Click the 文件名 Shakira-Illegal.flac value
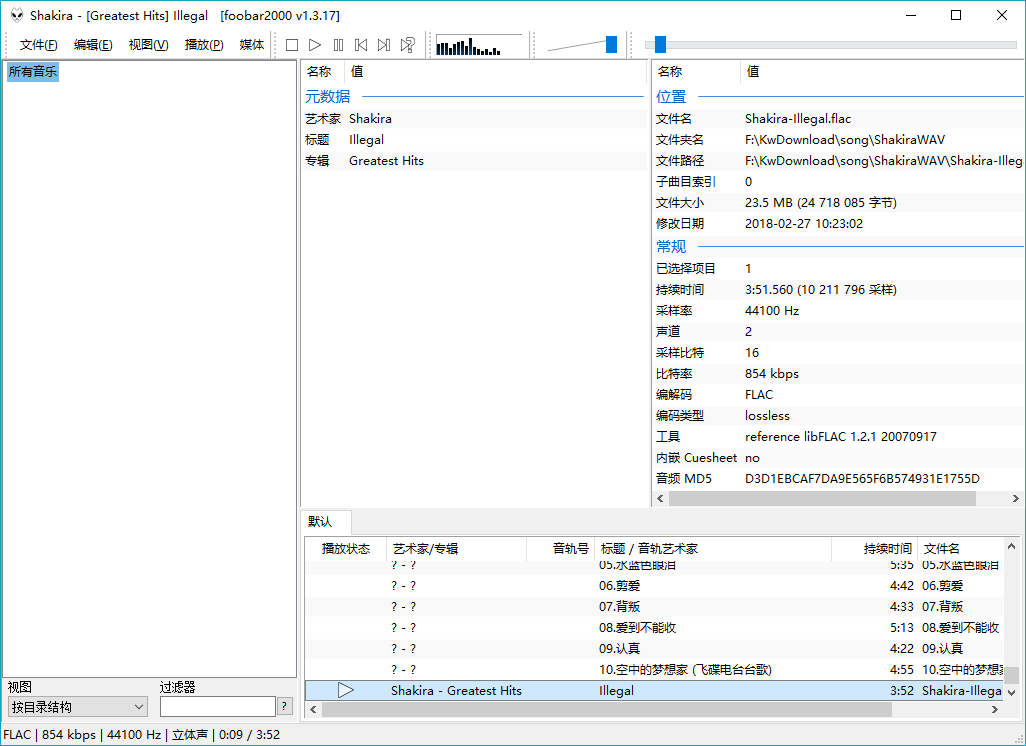 798,118
